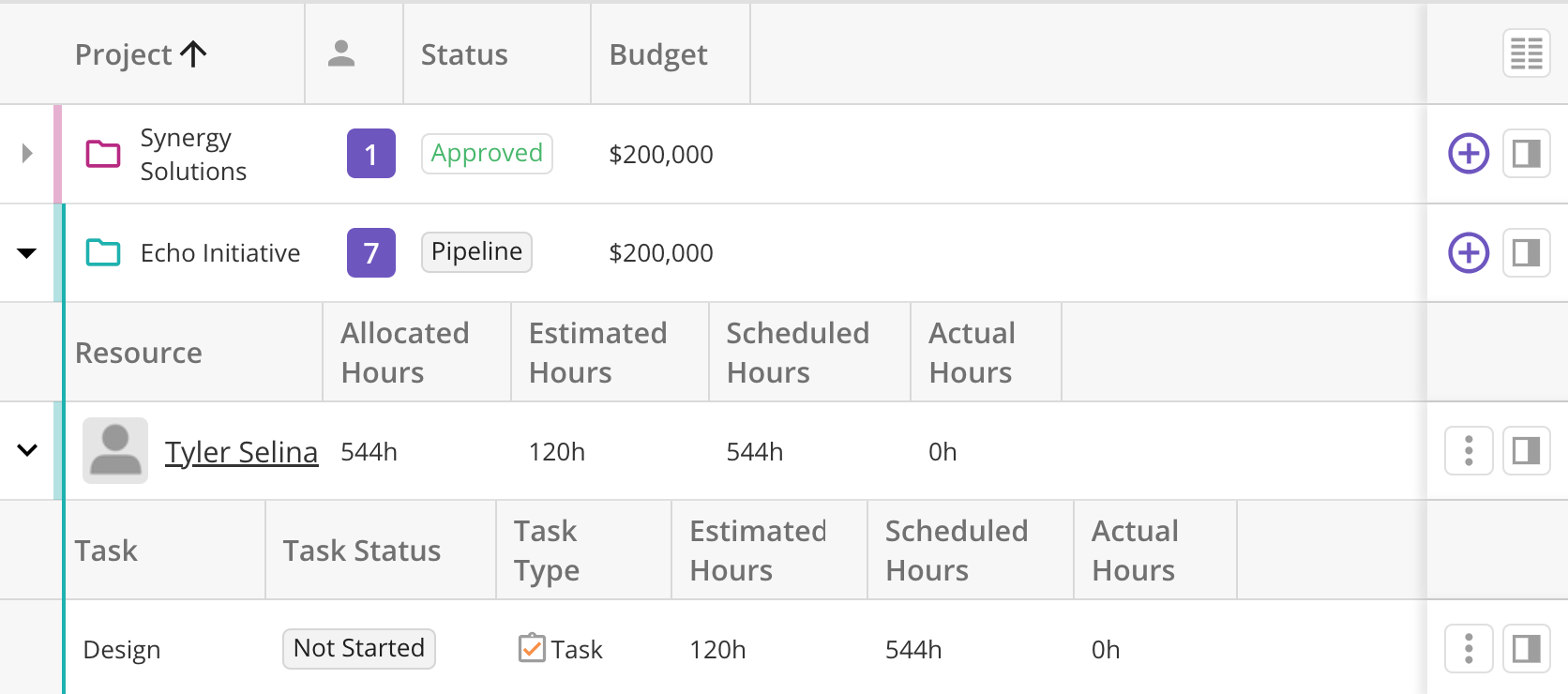
Task: Click Tyler Selina's avatar image
Action: tap(115, 450)
